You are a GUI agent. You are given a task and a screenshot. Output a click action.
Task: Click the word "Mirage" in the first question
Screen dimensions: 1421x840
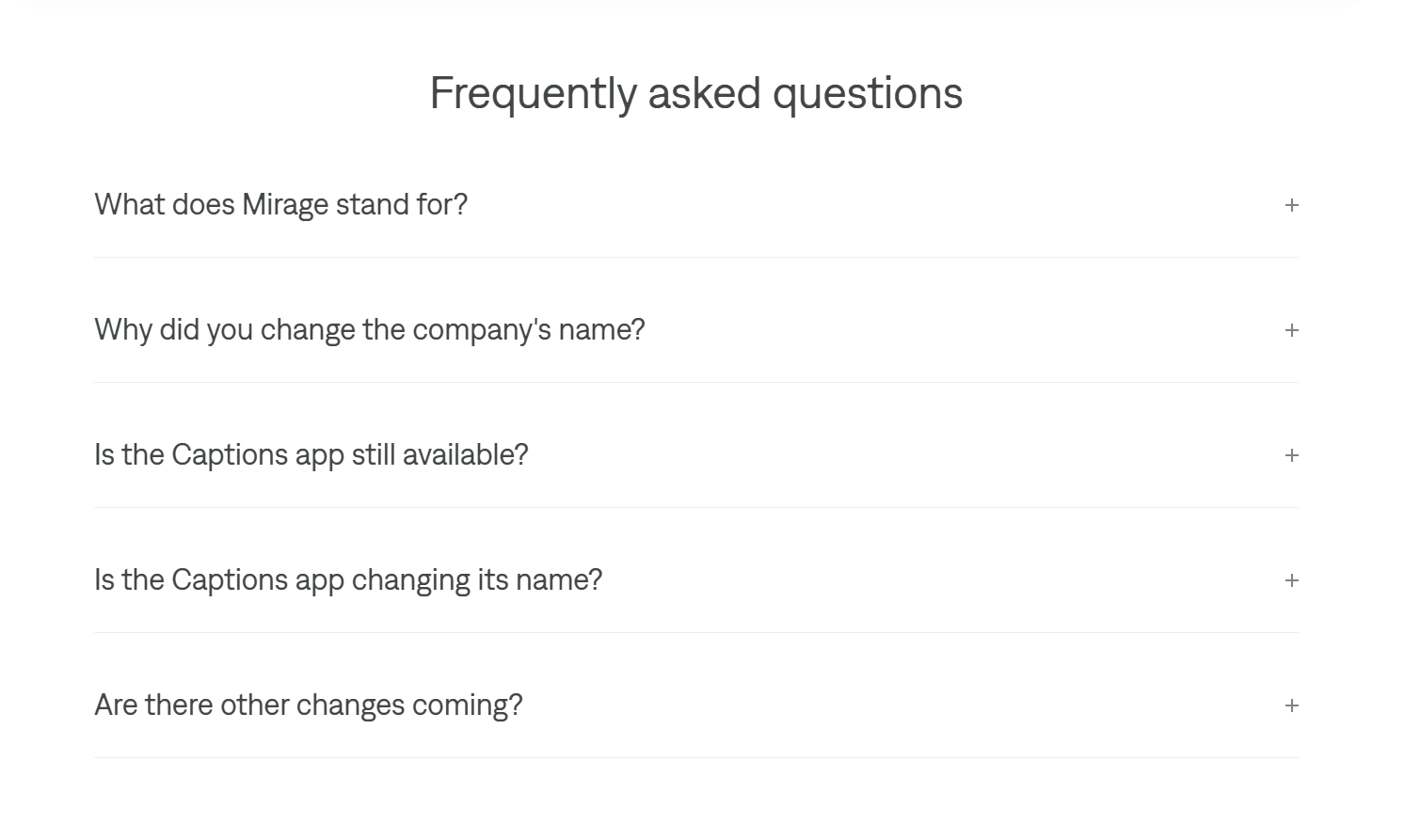[x=285, y=205]
